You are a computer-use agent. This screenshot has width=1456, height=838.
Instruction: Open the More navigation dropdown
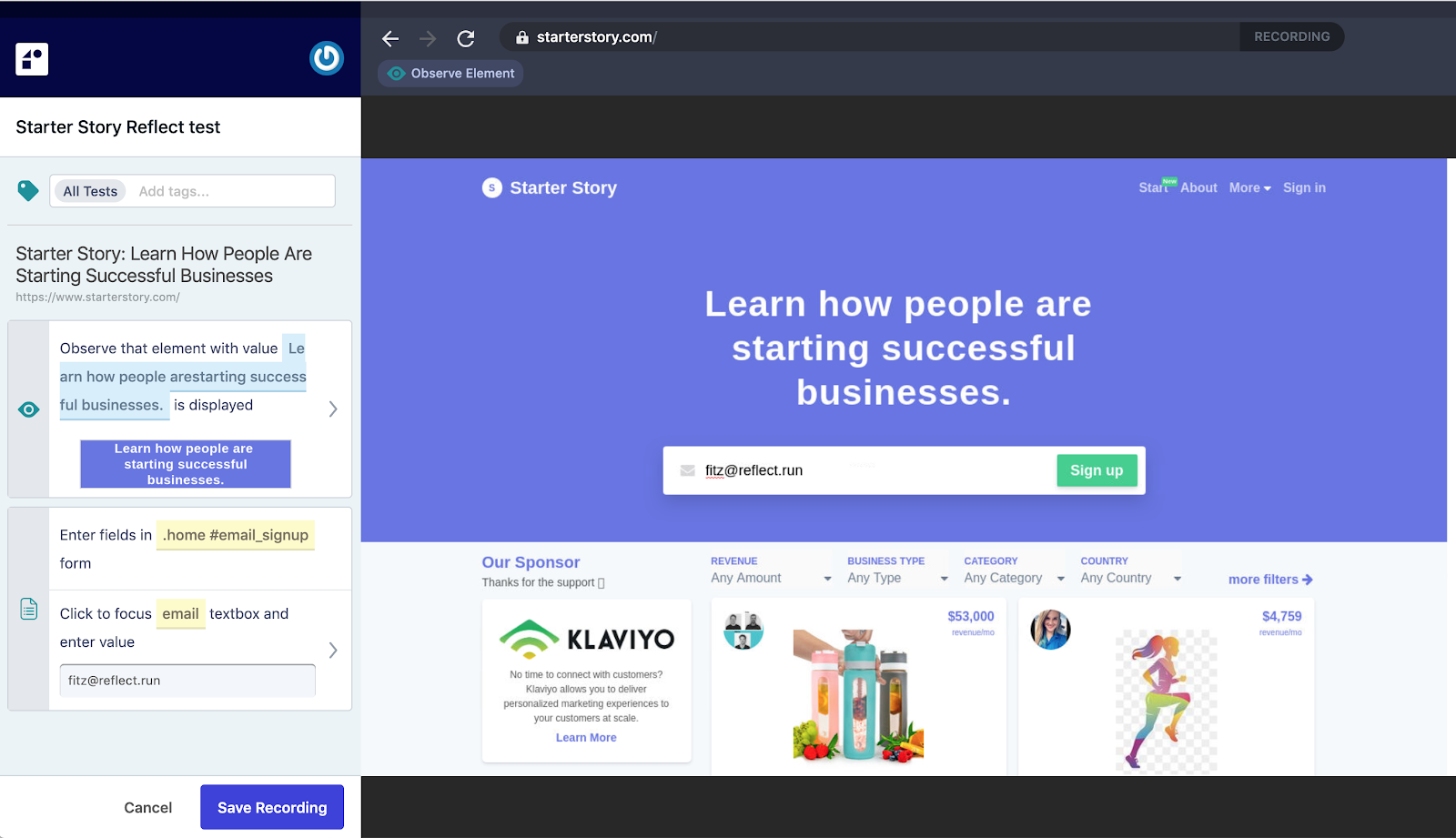click(1249, 187)
